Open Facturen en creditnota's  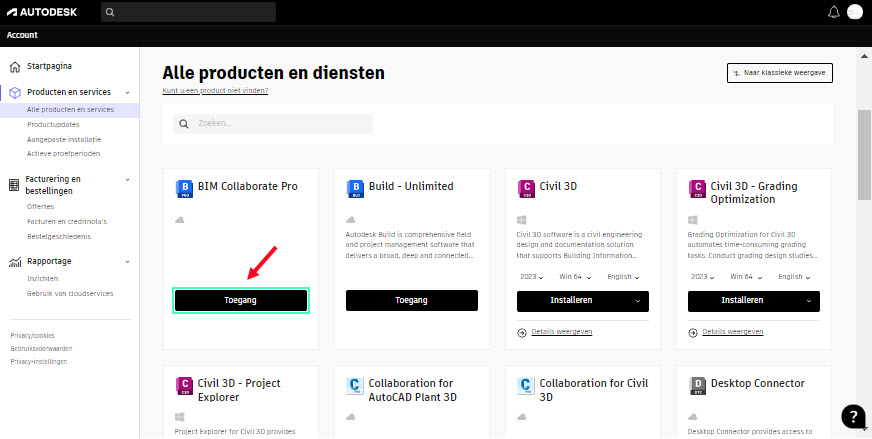[67, 221]
